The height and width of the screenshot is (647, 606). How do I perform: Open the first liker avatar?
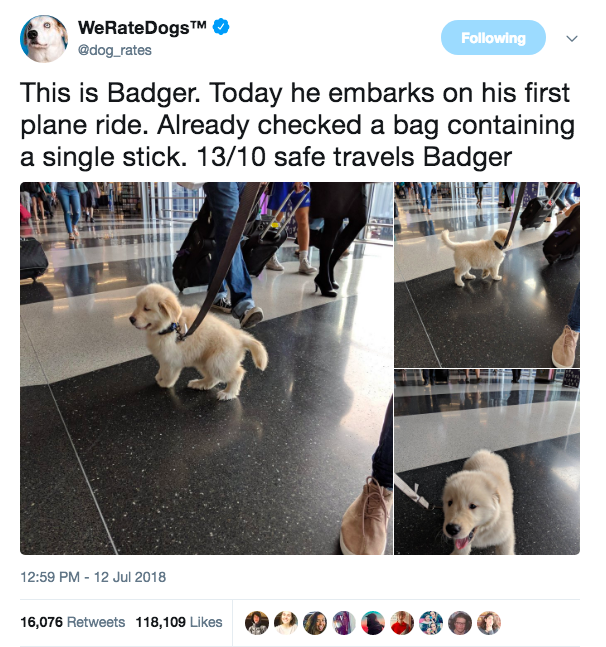[x=257, y=623]
